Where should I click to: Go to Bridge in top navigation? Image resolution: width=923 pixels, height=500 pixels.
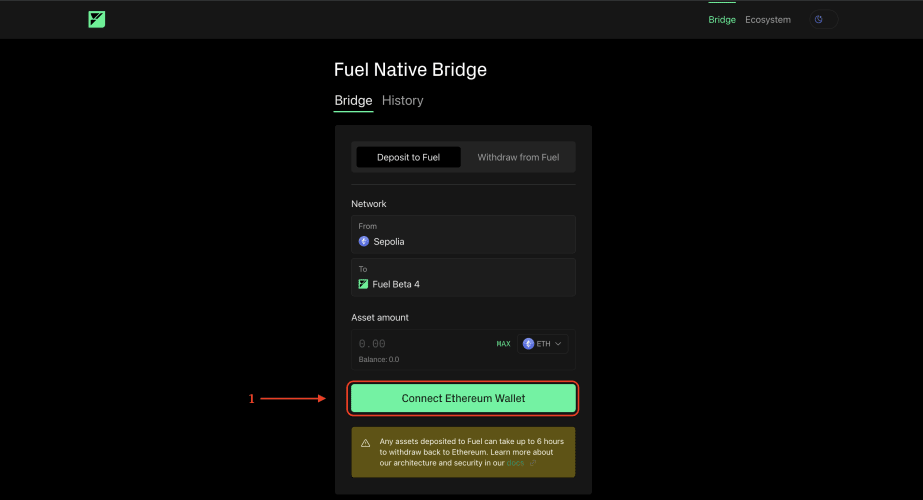(x=722, y=20)
